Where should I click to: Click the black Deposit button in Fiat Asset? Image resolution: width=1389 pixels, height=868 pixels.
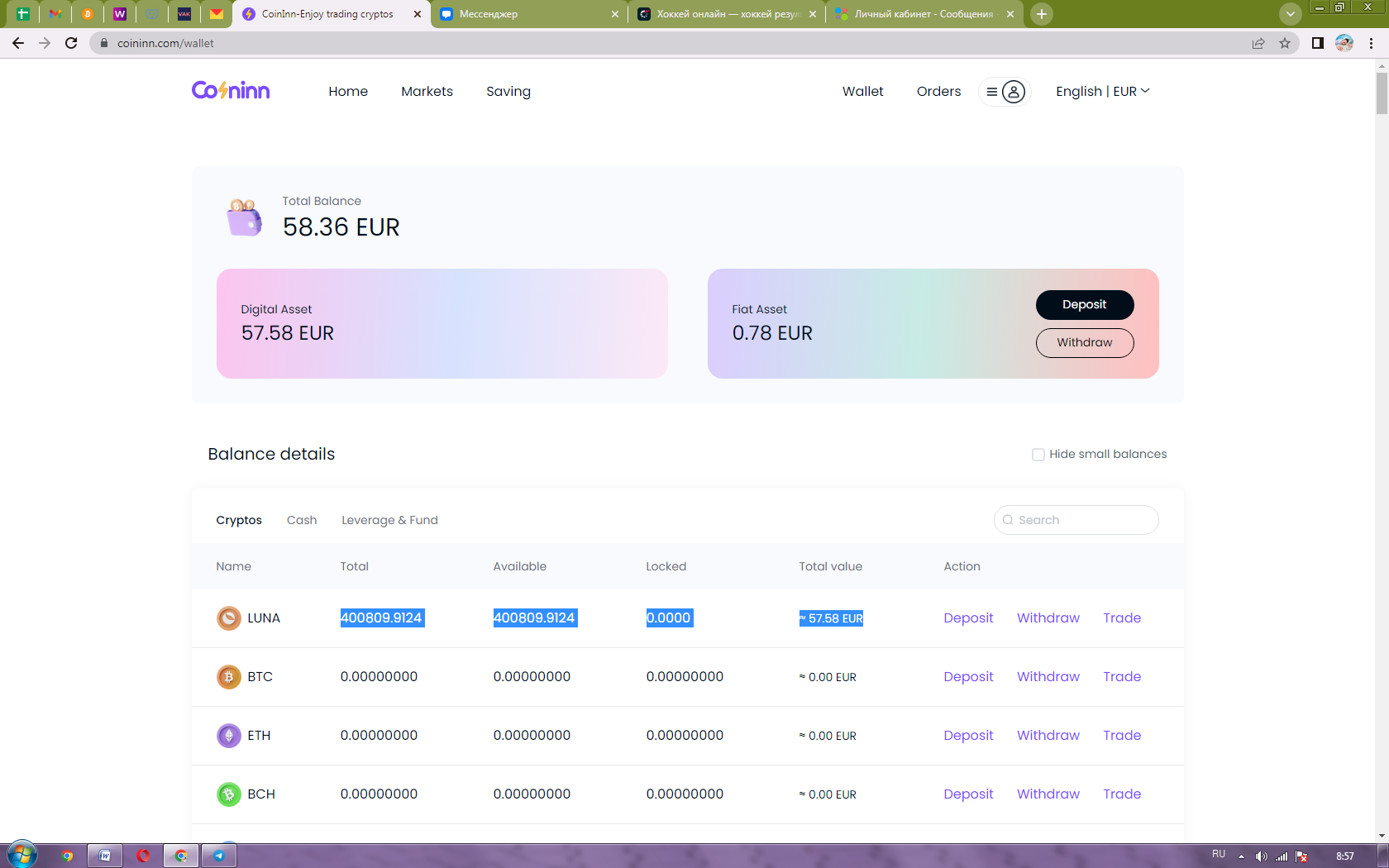(x=1085, y=305)
